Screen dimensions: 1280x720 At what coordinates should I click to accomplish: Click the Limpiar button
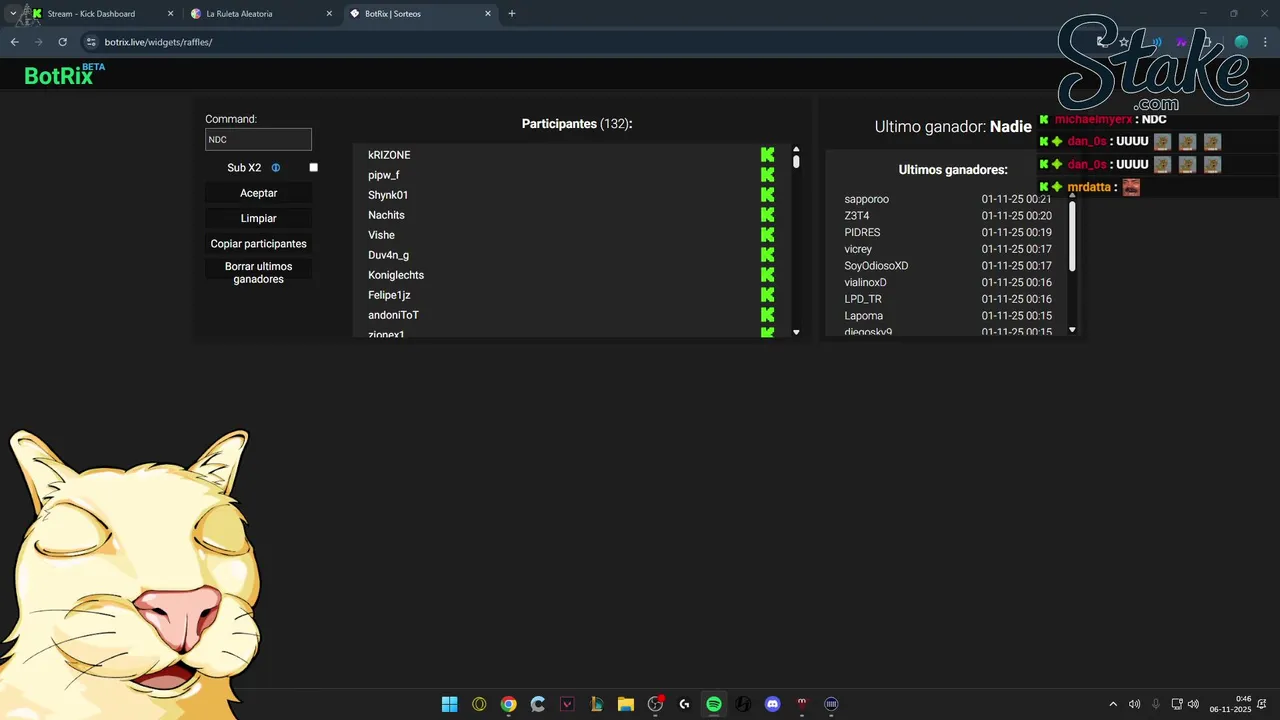pos(258,218)
